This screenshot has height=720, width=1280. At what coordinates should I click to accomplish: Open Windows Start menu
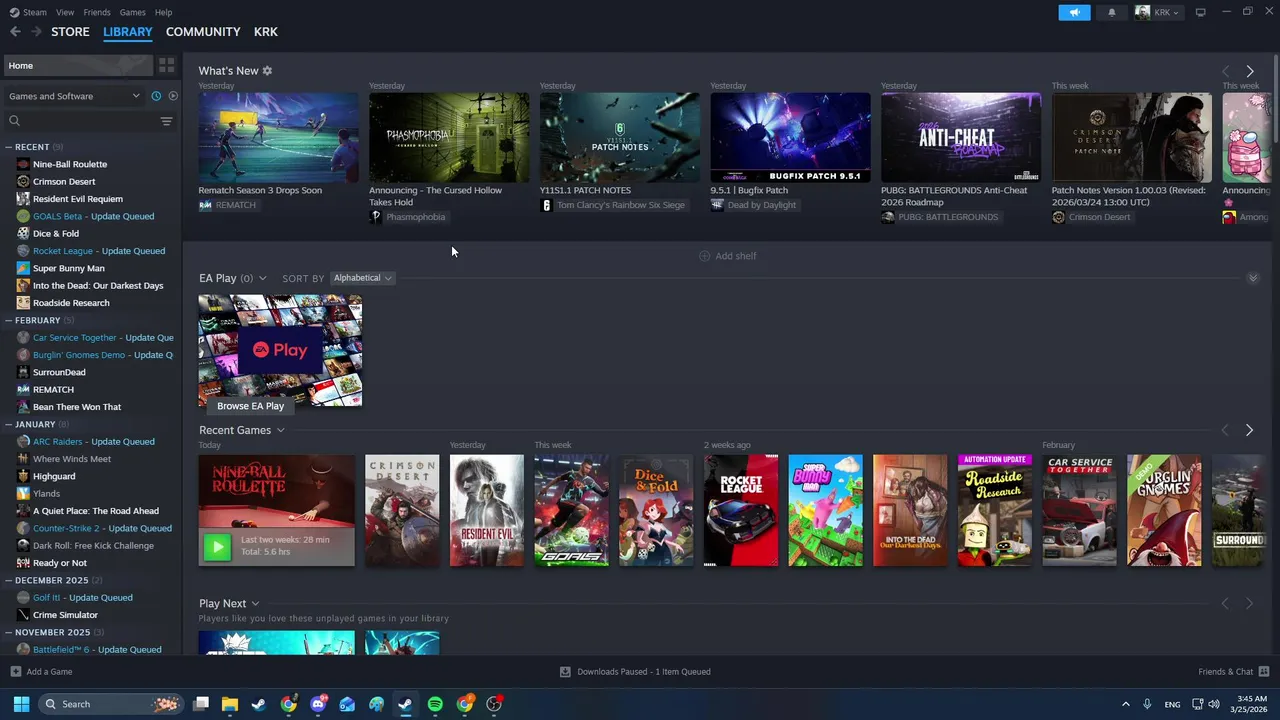pyautogui.click(x=21, y=704)
